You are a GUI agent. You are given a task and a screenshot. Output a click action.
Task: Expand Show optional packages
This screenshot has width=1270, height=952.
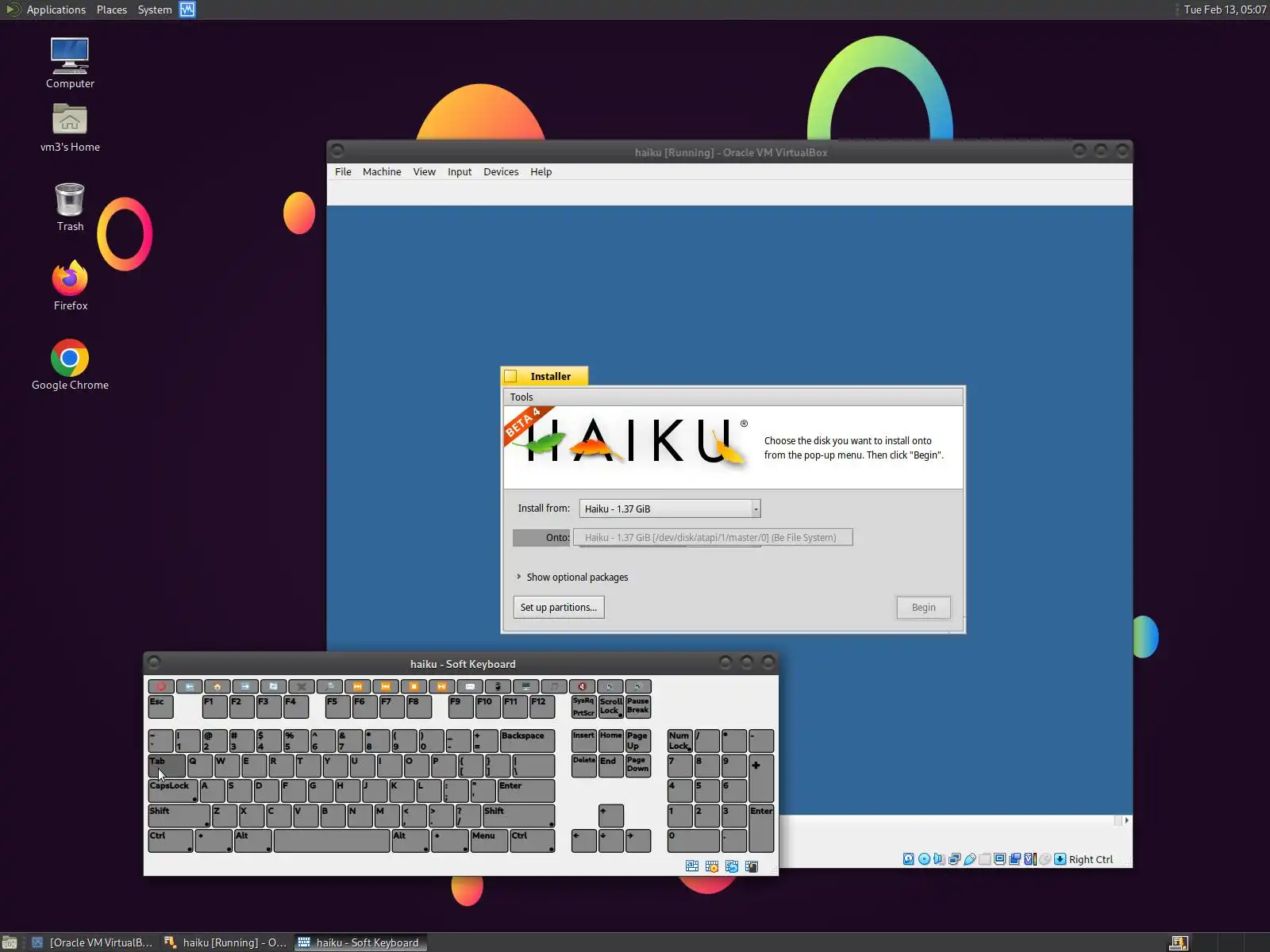572,577
